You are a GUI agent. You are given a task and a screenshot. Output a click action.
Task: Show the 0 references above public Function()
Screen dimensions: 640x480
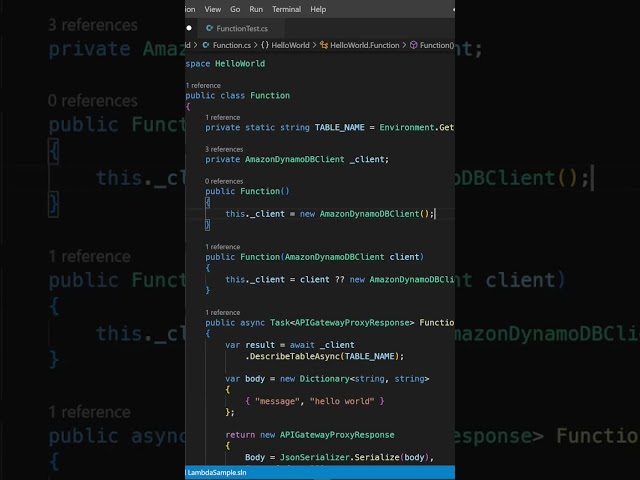224,181
